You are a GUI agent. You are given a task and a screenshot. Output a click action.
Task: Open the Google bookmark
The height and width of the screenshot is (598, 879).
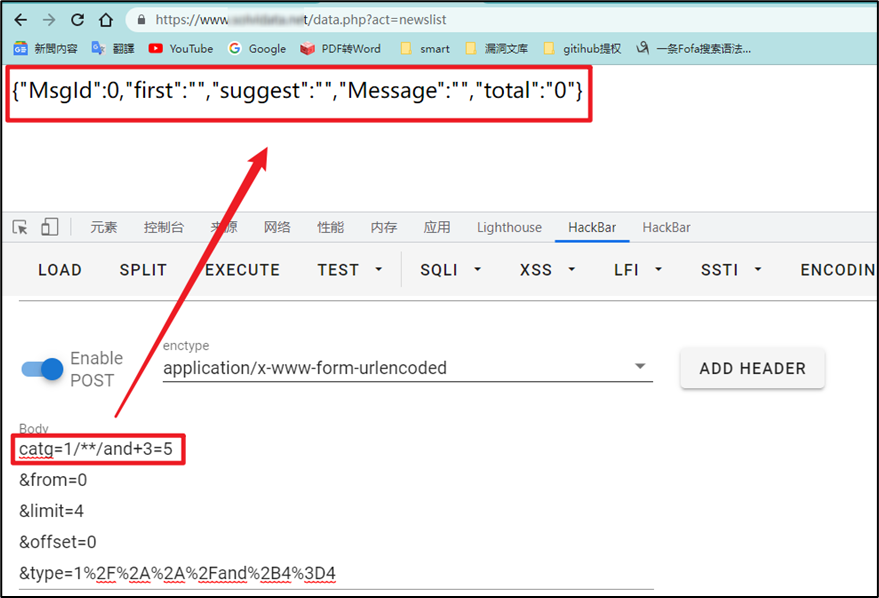[x=257, y=49]
